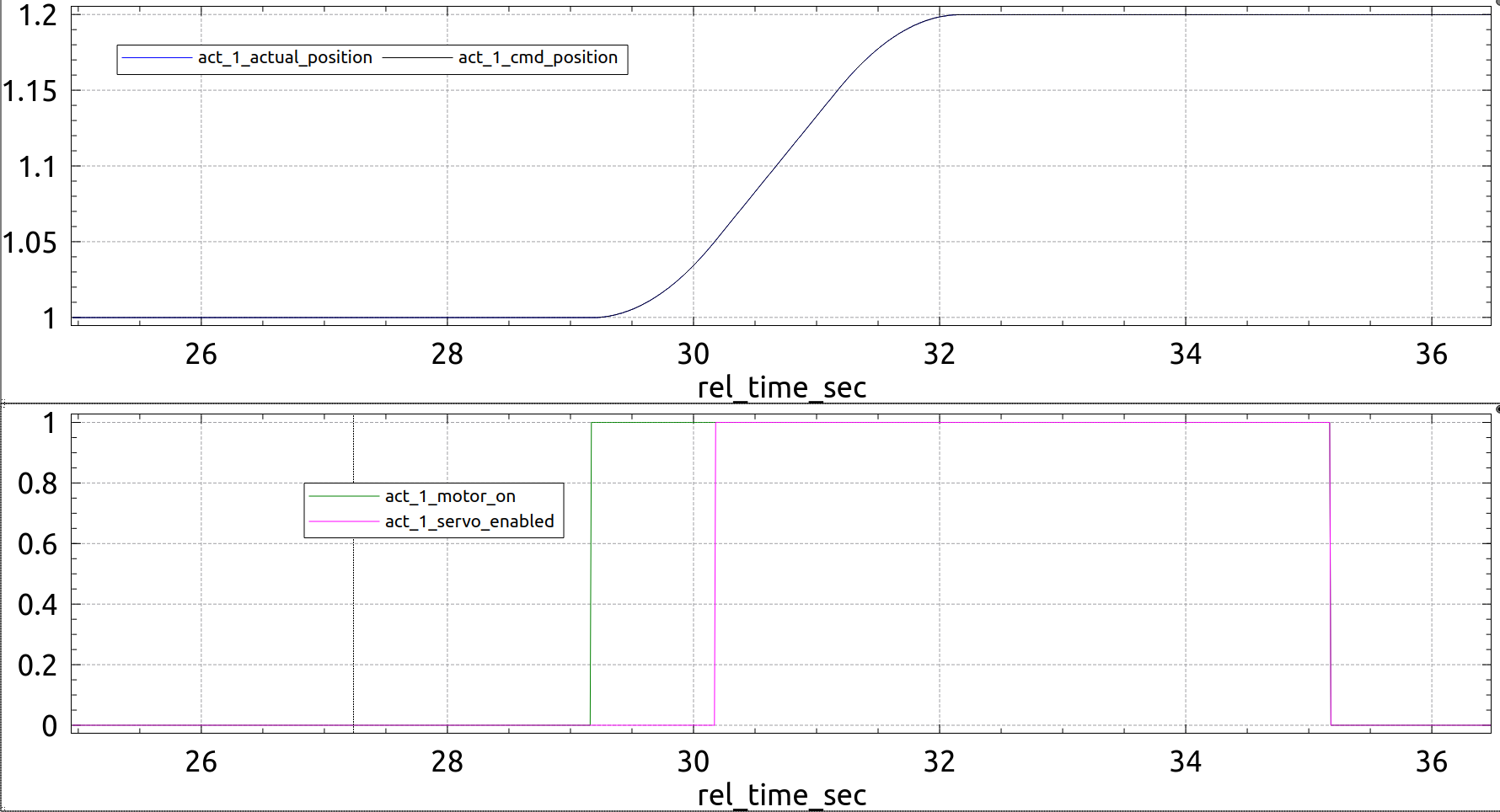Click the rising edge of the motor_on signal
The width and height of the screenshot is (1500, 812).
coord(591,573)
